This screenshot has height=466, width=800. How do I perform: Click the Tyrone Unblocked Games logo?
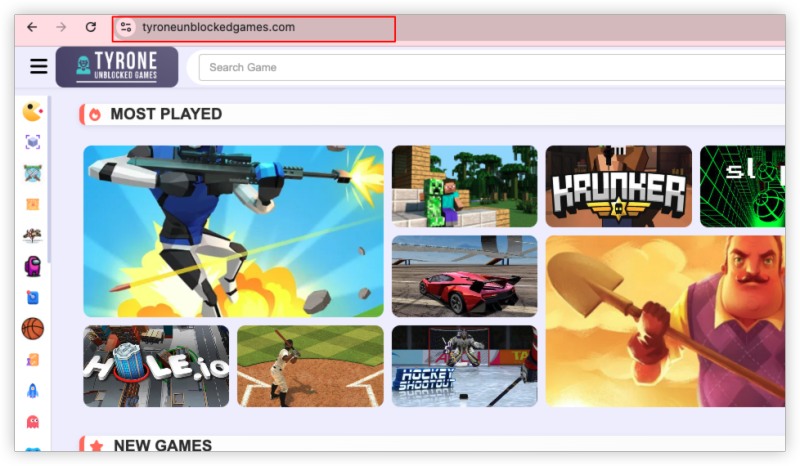[117, 67]
